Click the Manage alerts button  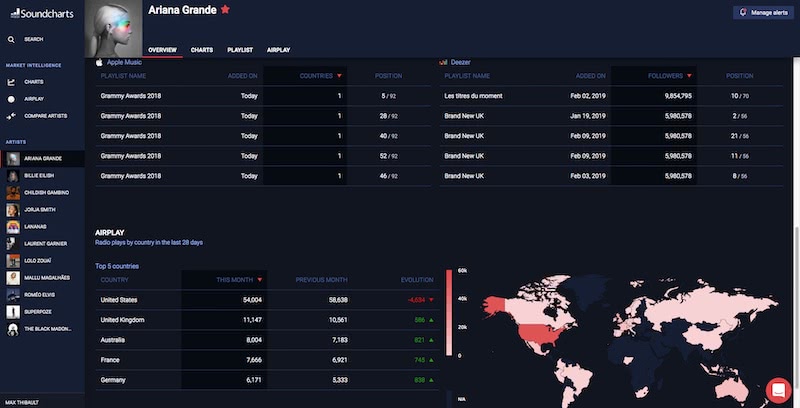pyautogui.click(x=763, y=13)
